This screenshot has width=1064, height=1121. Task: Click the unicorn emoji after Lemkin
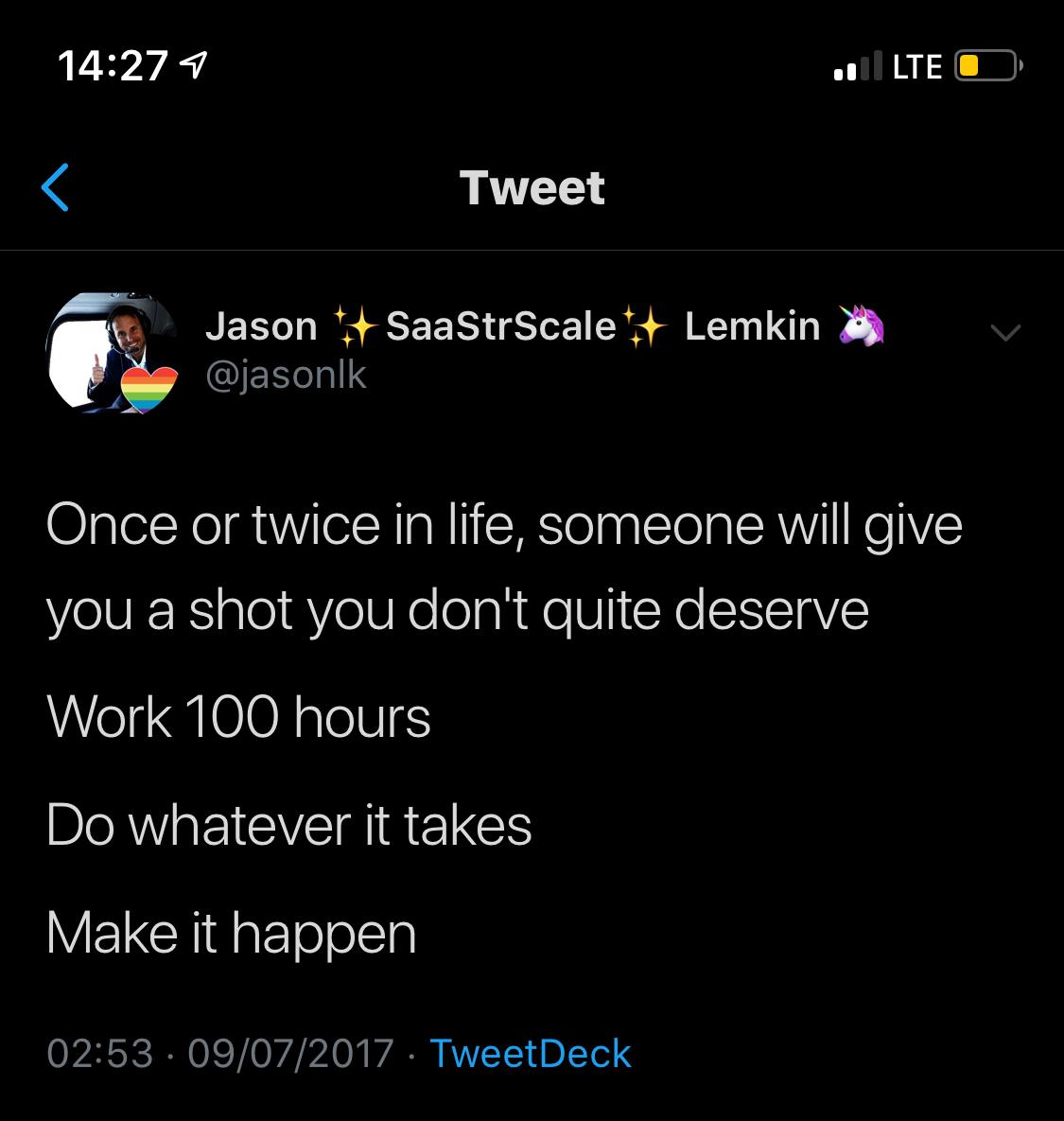point(861,326)
